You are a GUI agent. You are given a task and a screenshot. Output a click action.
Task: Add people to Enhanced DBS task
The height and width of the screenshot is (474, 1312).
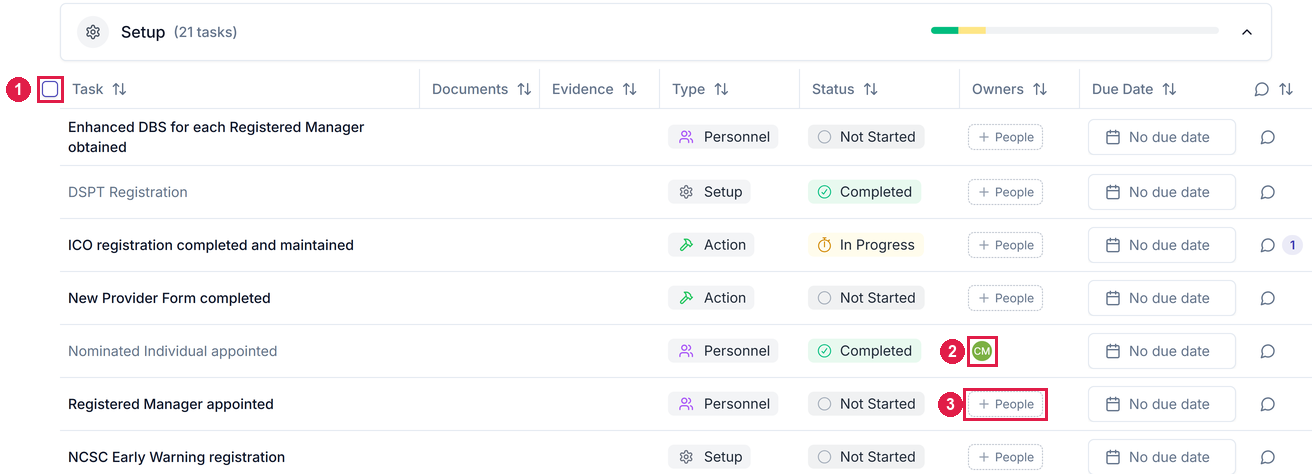click(x=1005, y=137)
